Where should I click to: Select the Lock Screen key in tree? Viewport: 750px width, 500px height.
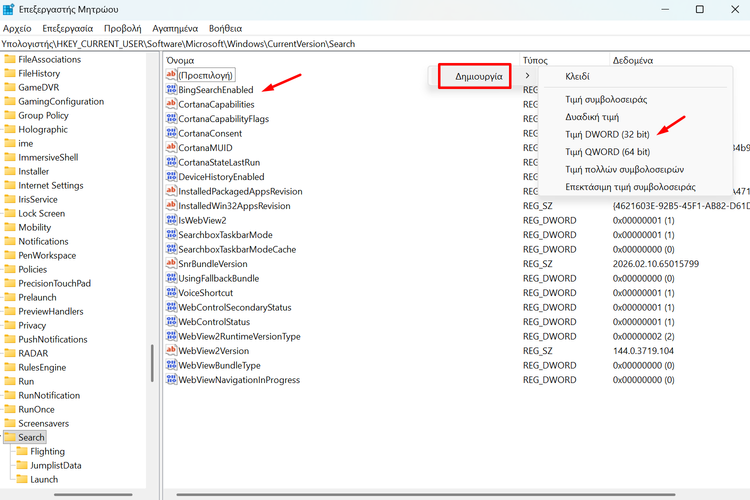click(41, 213)
